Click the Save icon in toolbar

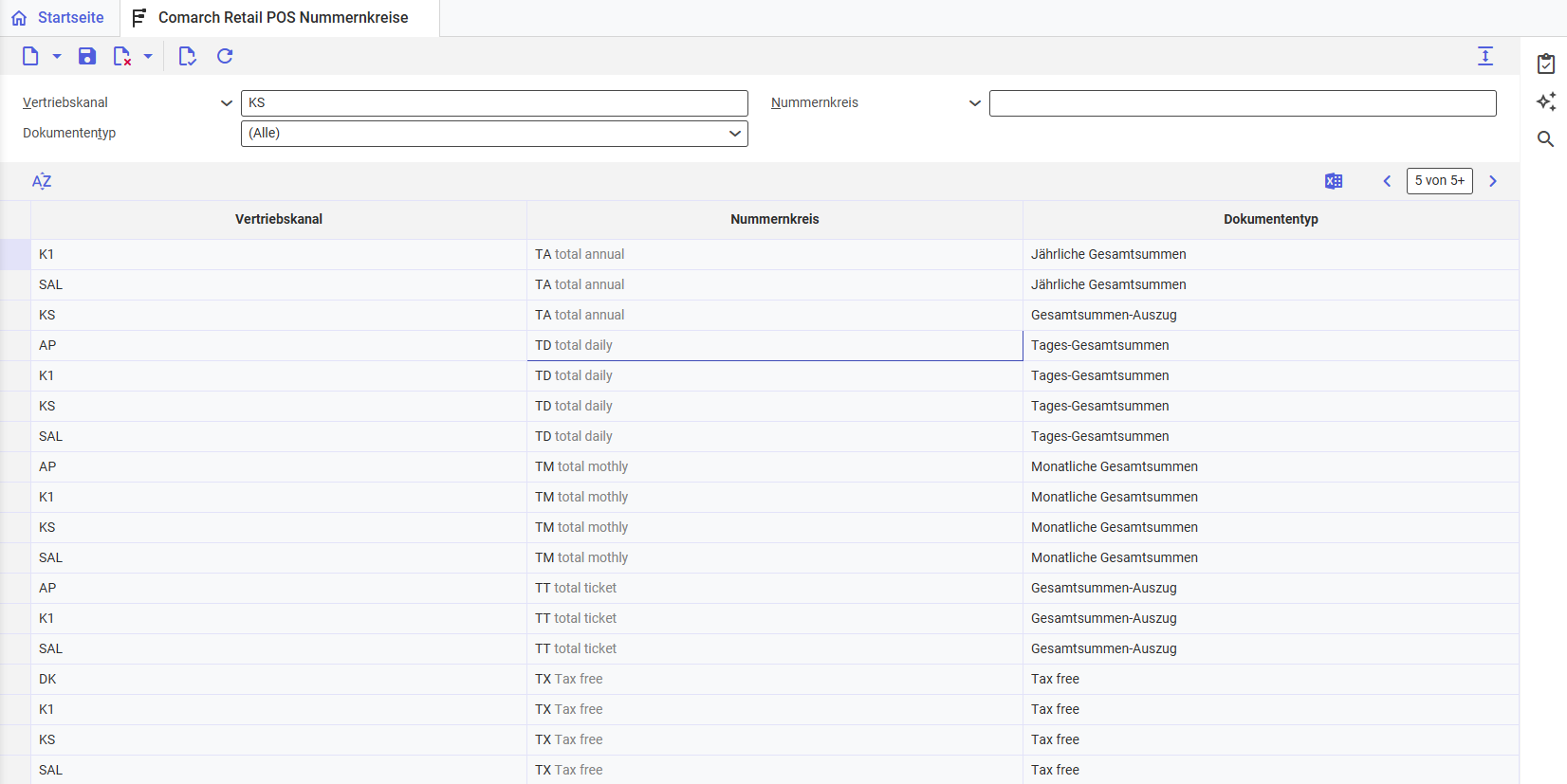(87, 57)
